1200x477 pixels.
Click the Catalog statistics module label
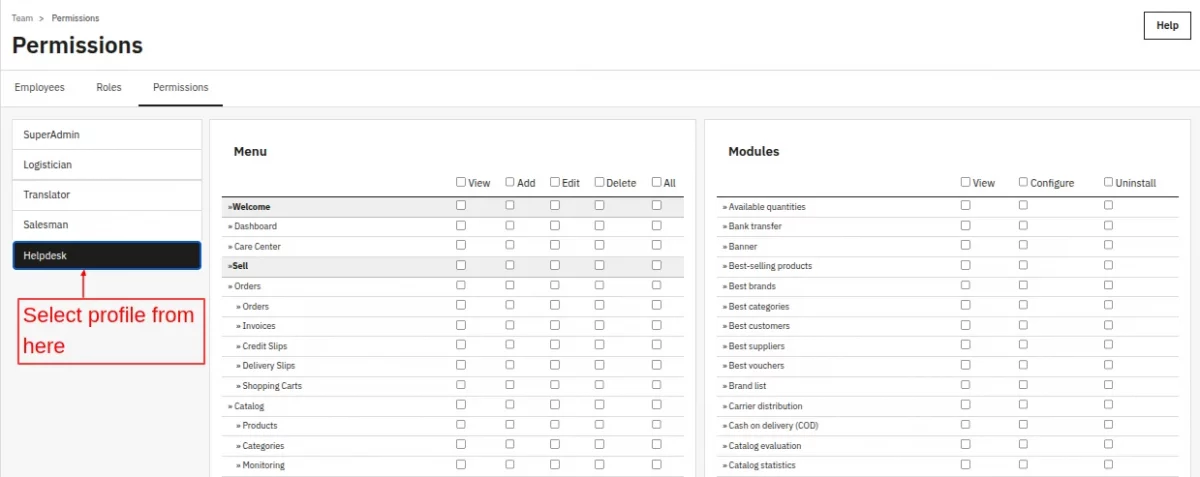pyautogui.click(x=759, y=466)
